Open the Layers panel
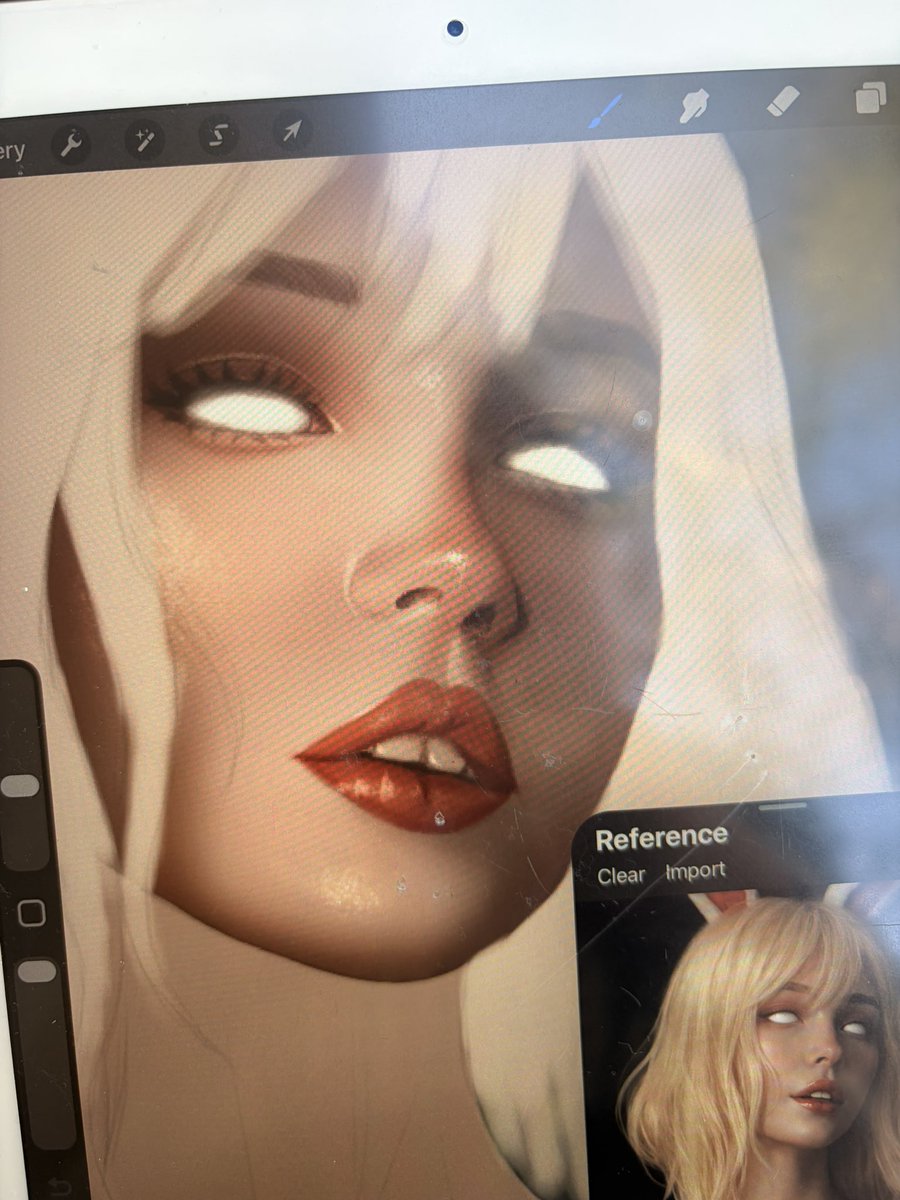The width and height of the screenshot is (900, 1200). click(870, 97)
